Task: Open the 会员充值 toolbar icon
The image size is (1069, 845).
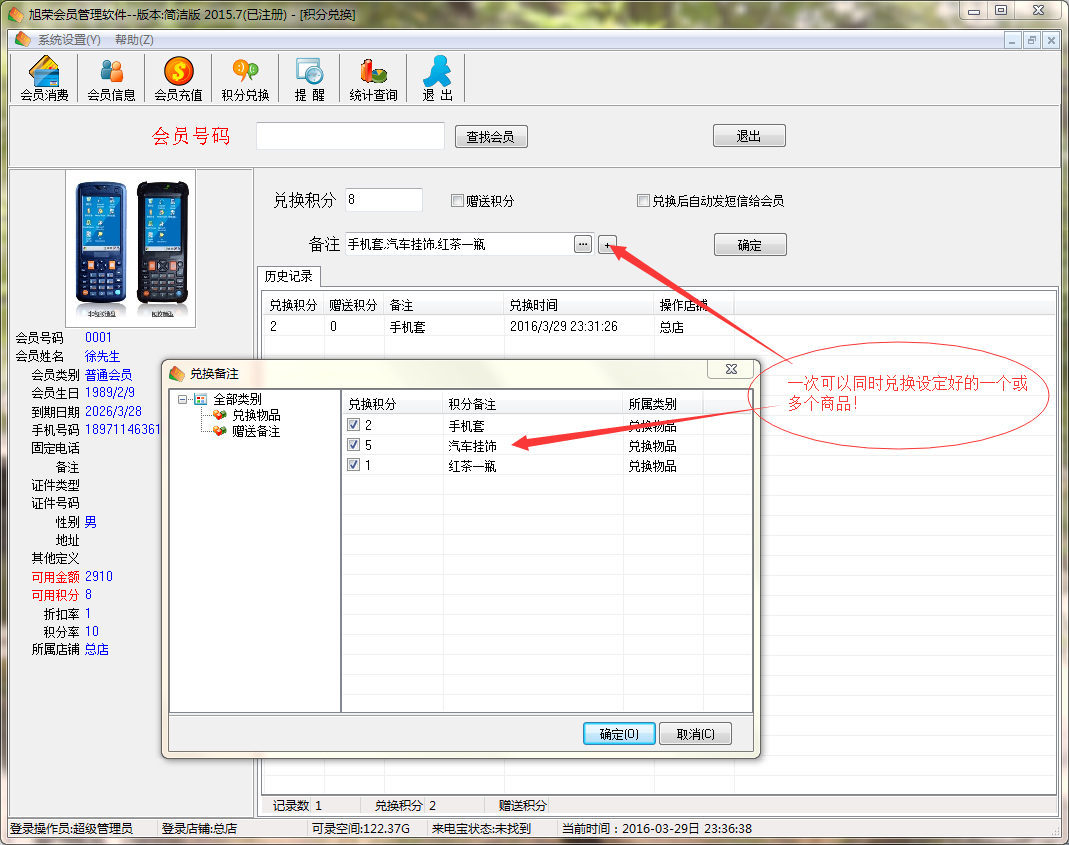Action: (x=178, y=78)
